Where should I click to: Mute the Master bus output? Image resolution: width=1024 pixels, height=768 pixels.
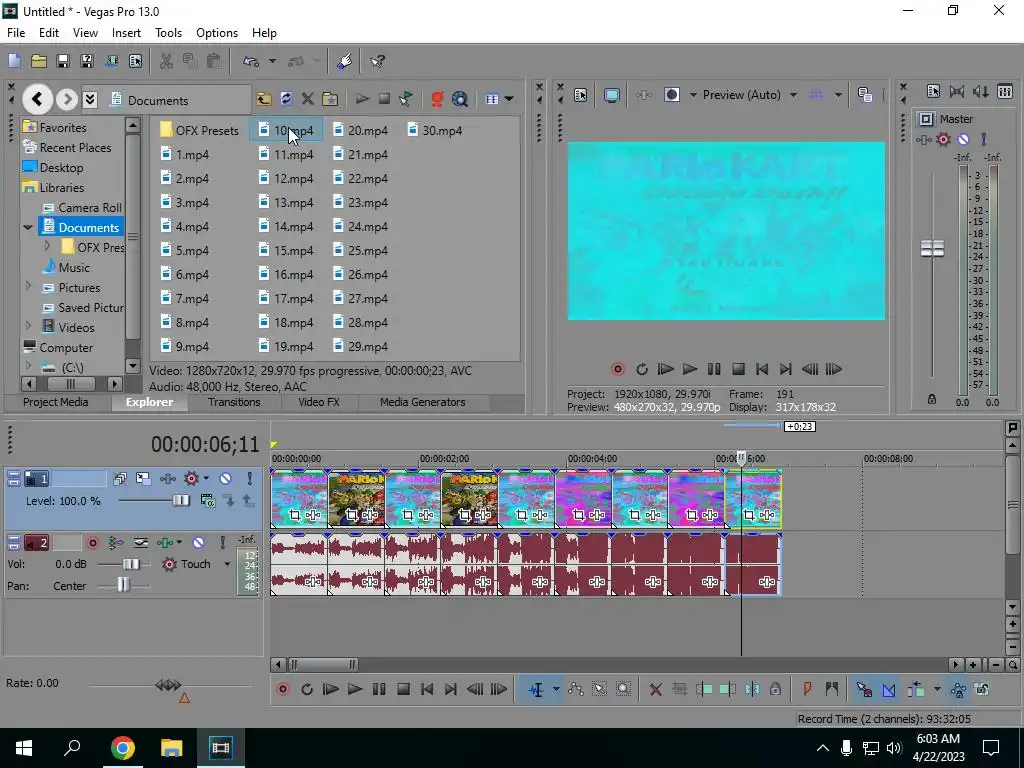tap(963, 139)
